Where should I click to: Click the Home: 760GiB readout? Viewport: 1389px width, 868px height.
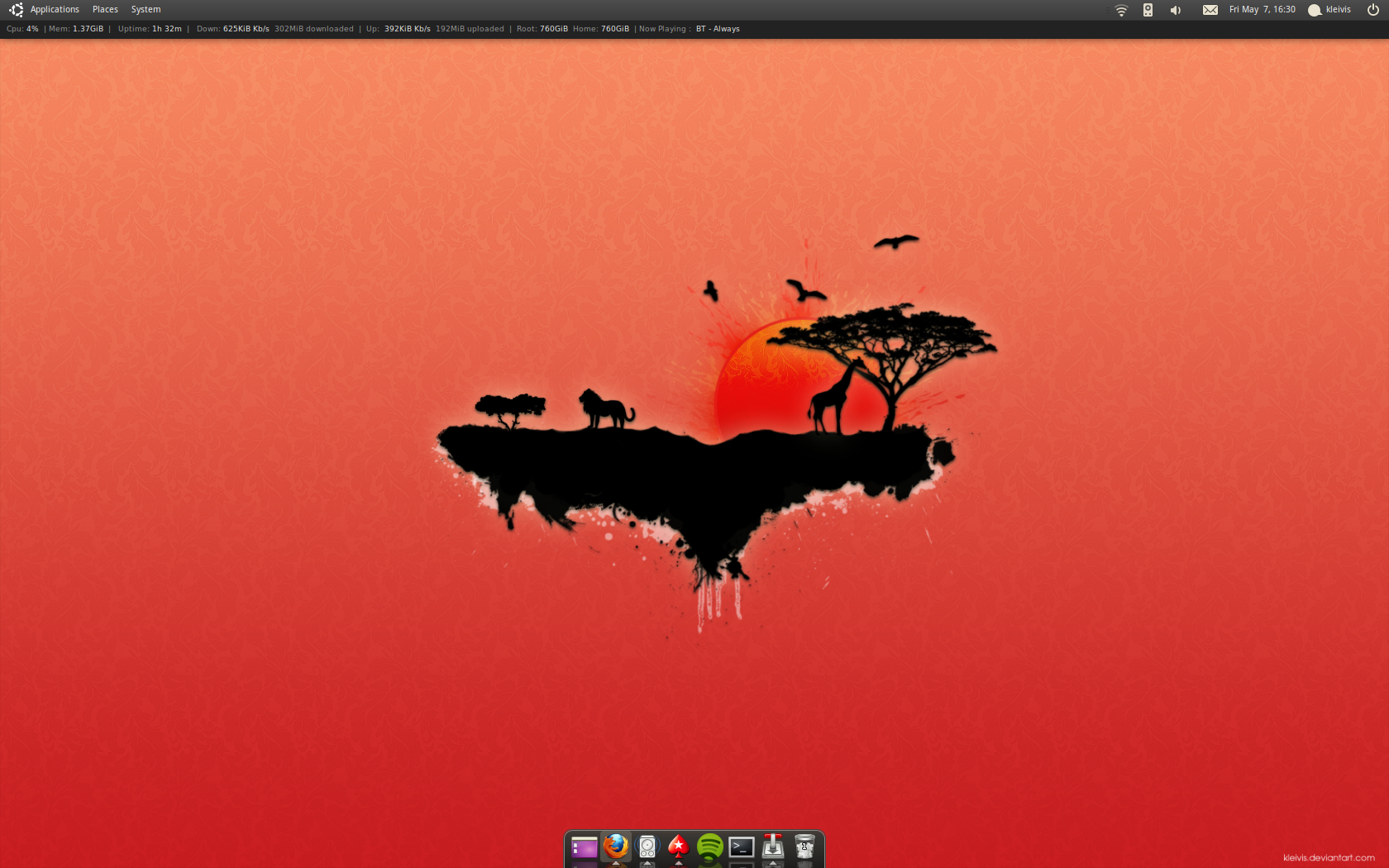point(601,29)
